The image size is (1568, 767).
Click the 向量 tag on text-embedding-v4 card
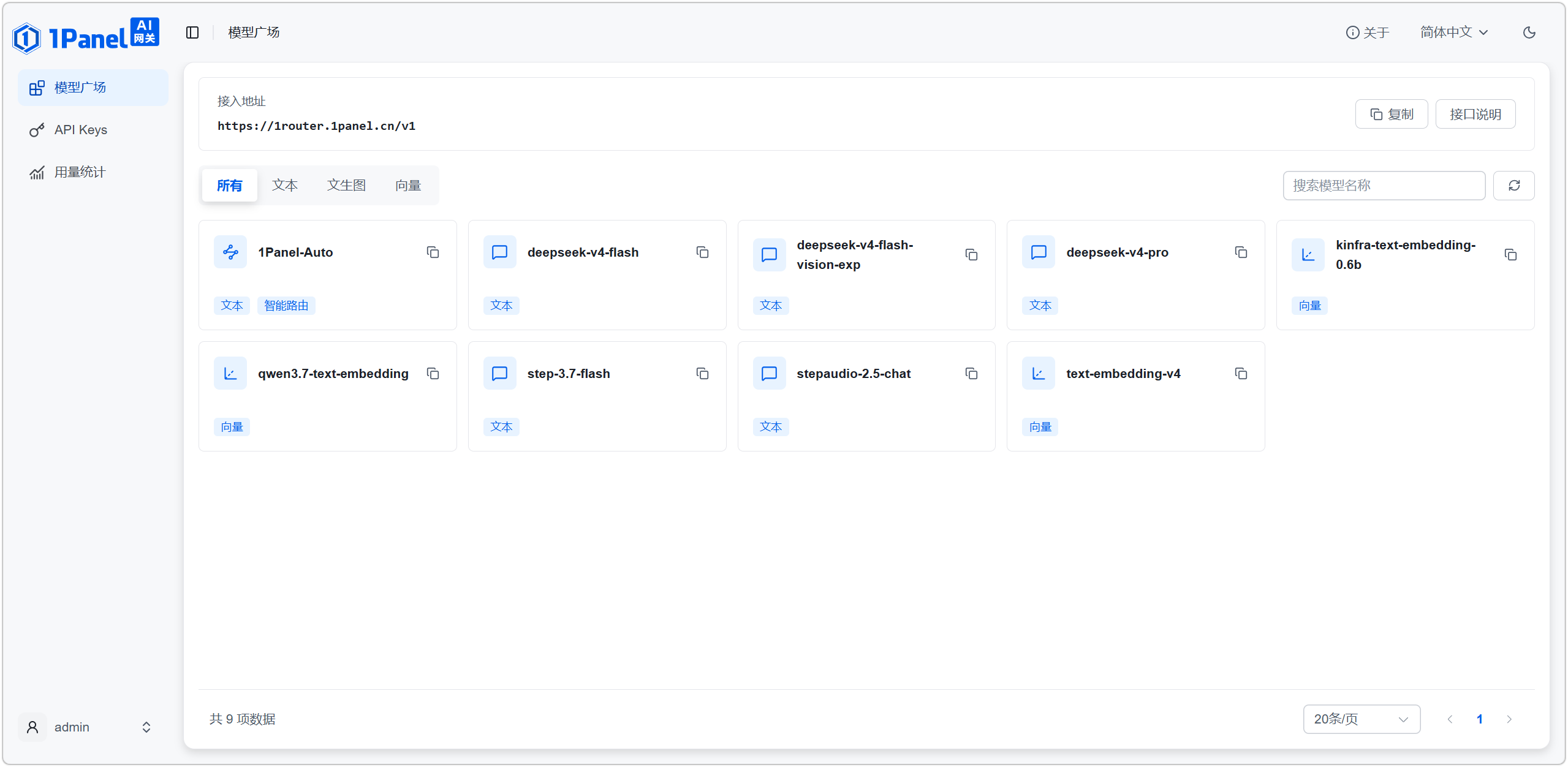pyautogui.click(x=1040, y=427)
